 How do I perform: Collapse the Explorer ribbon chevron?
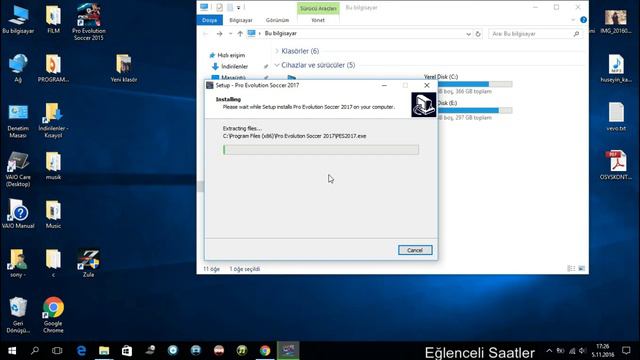pyautogui.click(x=573, y=20)
